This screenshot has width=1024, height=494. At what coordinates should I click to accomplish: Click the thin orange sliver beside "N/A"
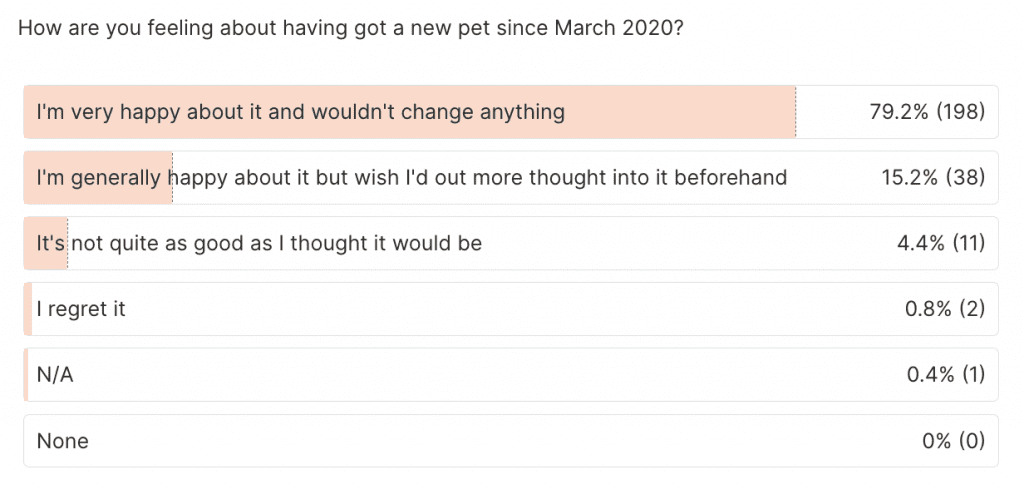click(x=26, y=375)
